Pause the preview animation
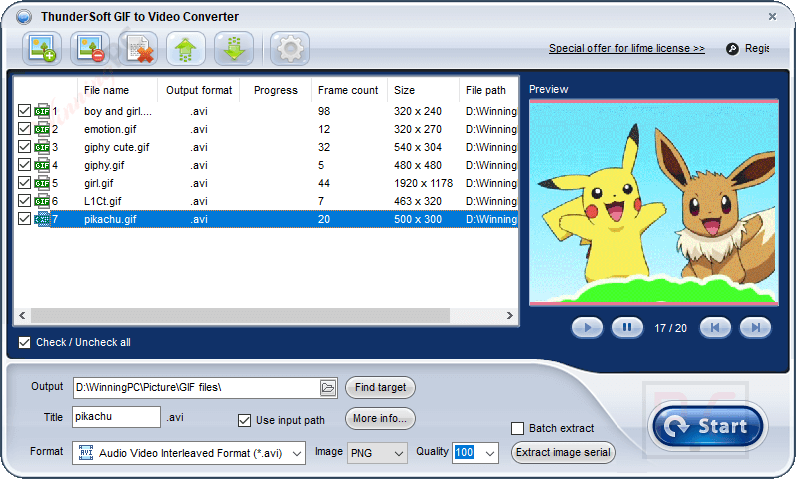This screenshot has width=797, height=479. pyautogui.click(x=627, y=327)
